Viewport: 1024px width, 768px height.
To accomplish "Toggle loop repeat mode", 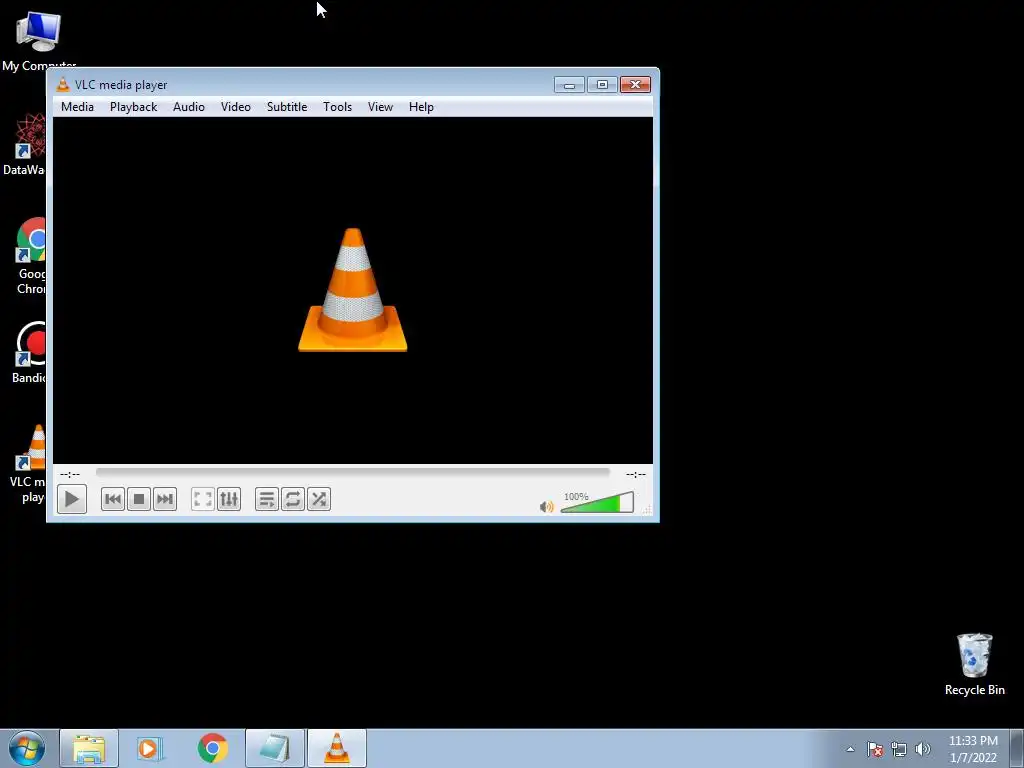I will [x=293, y=500].
